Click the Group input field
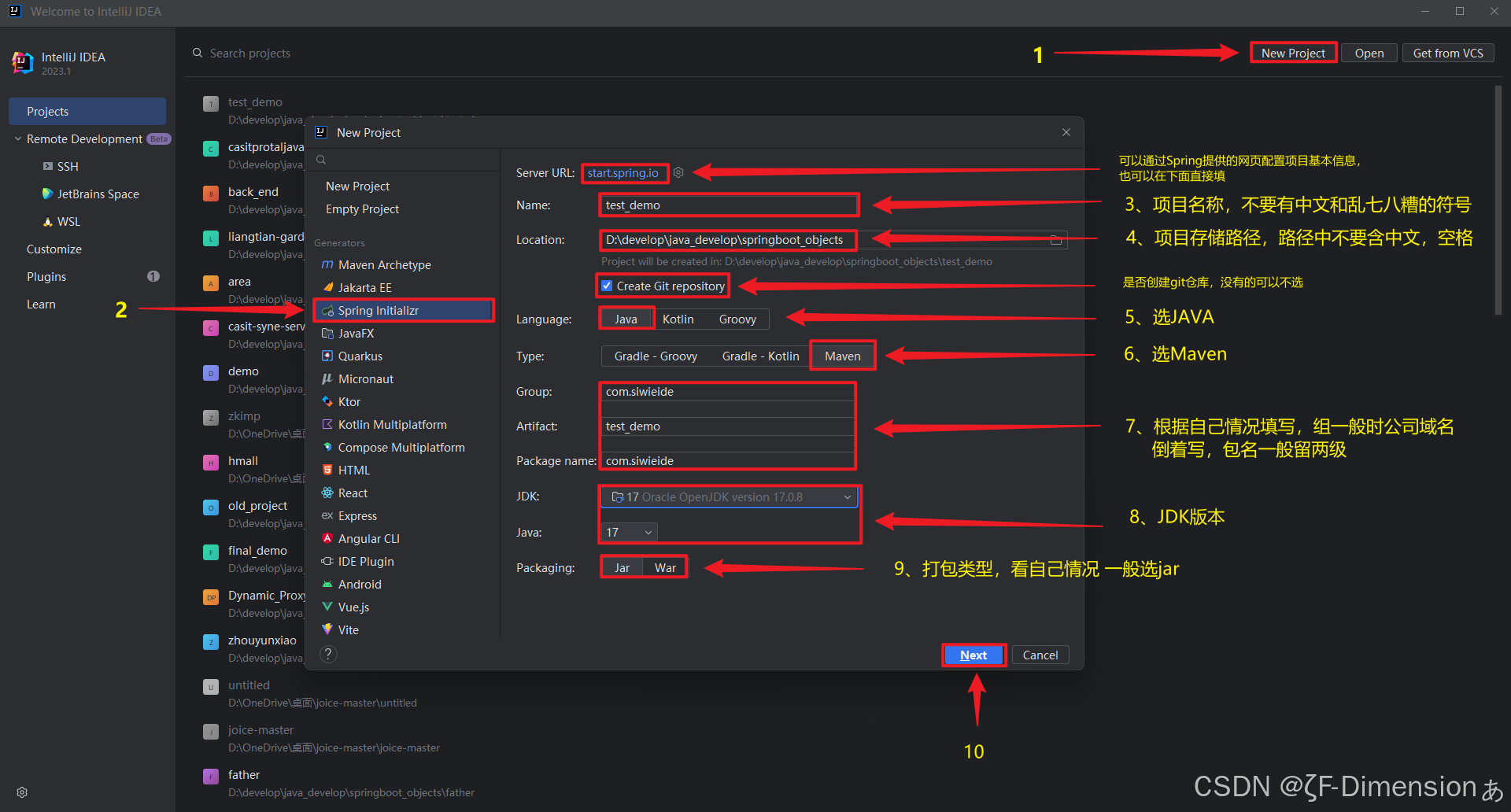Image resolution: width=1511 pixels, height=812 pixels. click(727, 392)
